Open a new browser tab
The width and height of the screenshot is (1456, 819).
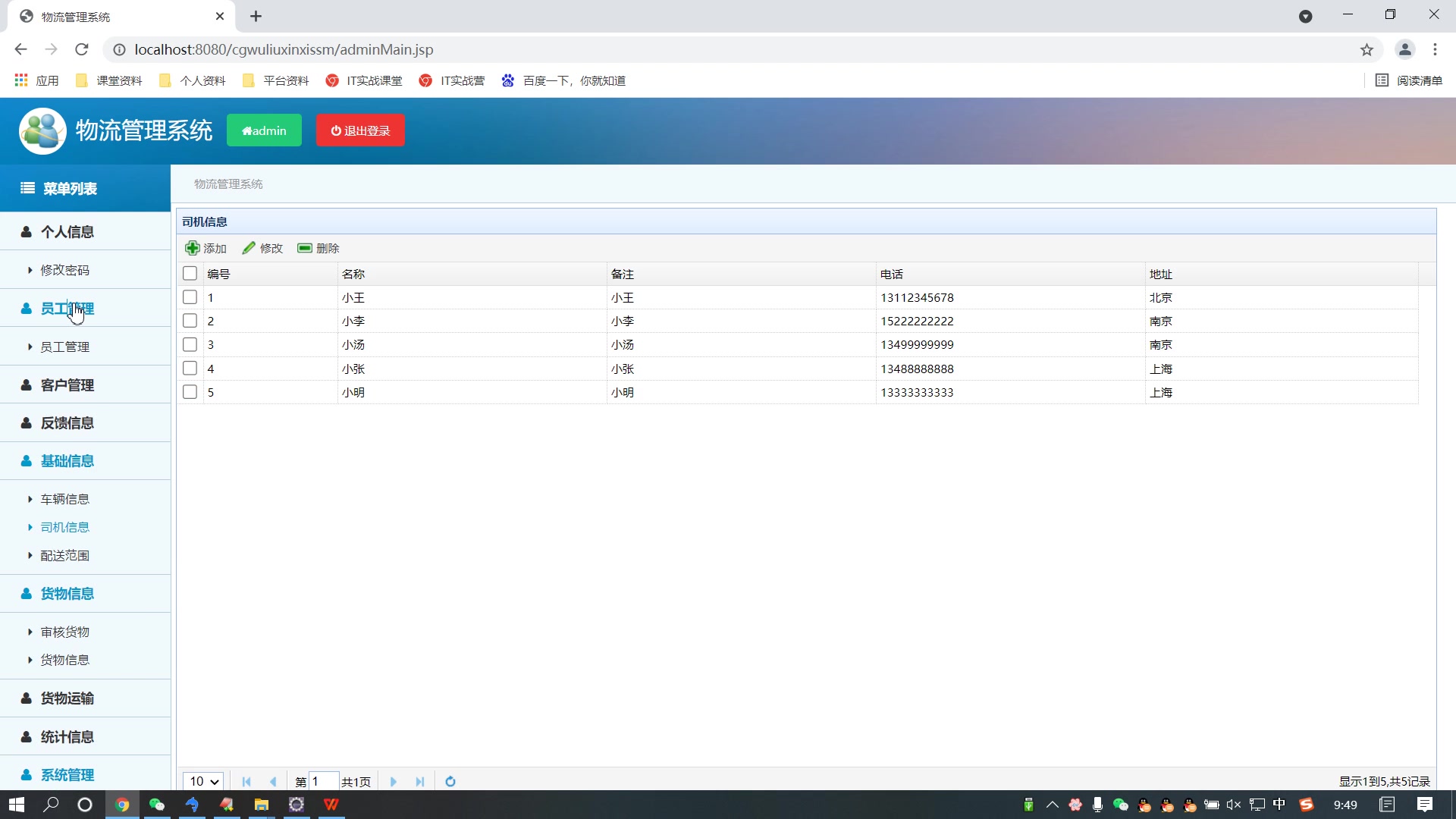click(x=256, y=16)
